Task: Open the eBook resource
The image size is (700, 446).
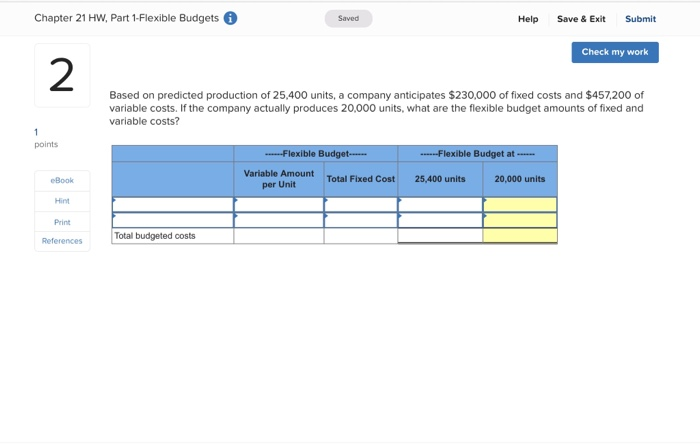Action: point(62,180)
